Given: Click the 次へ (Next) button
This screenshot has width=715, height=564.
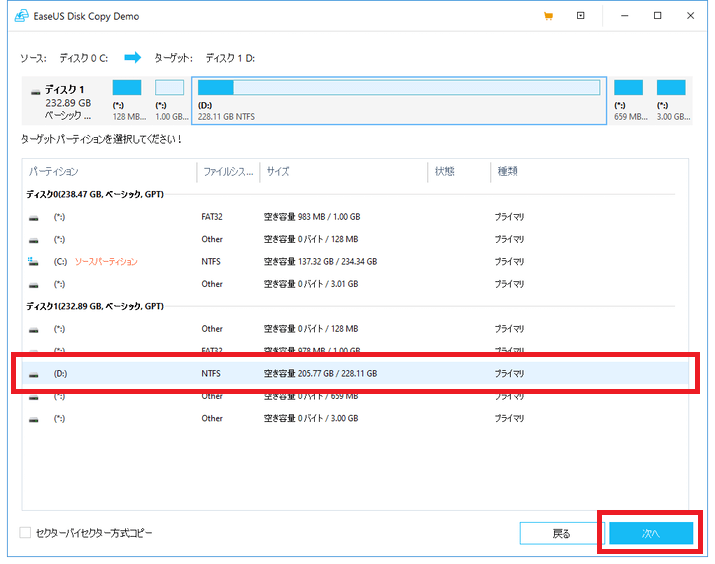Looking at the screenshot, I should tap(651, 533).
